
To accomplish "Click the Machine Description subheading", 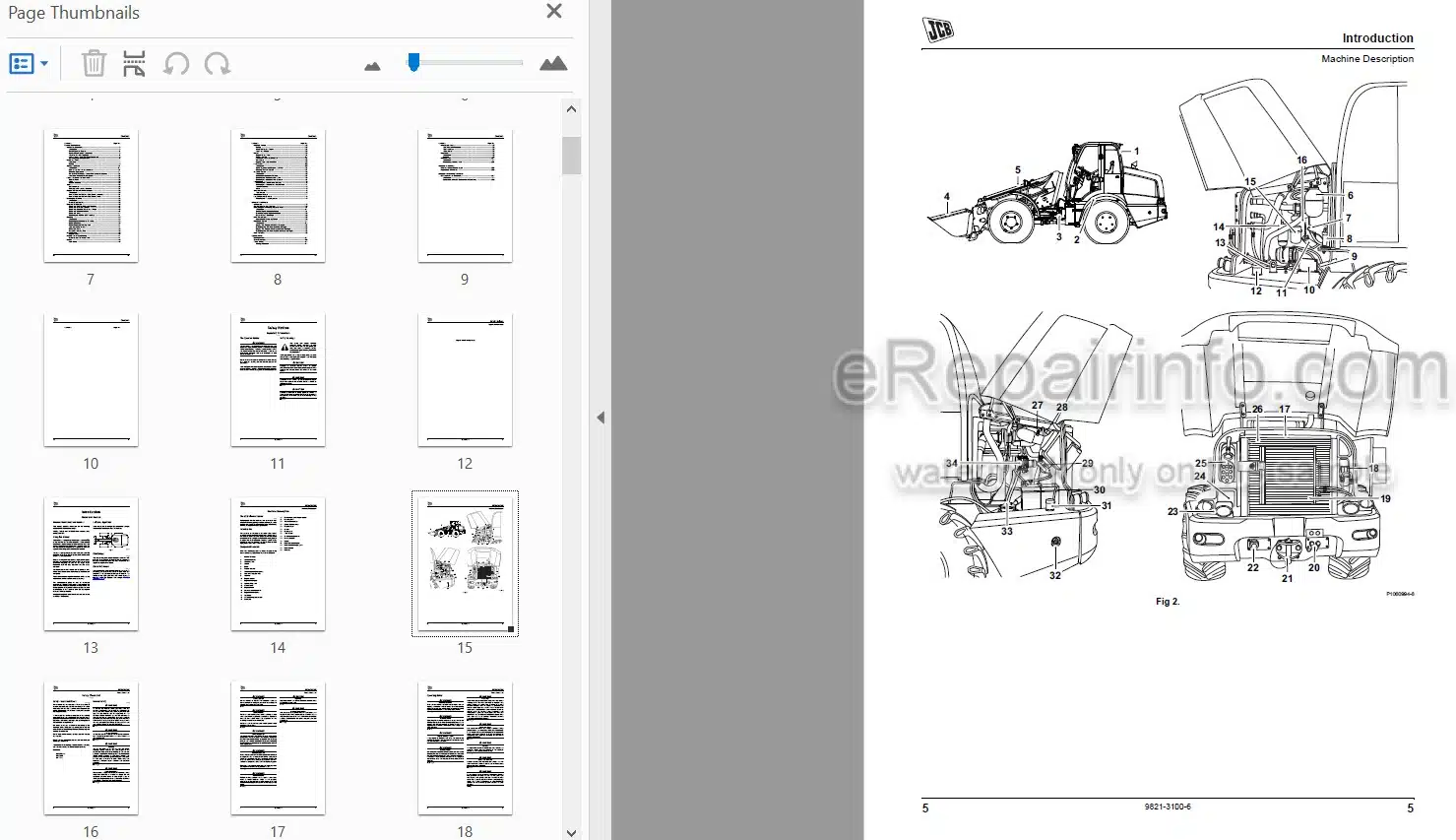I will pos(1366,59).
